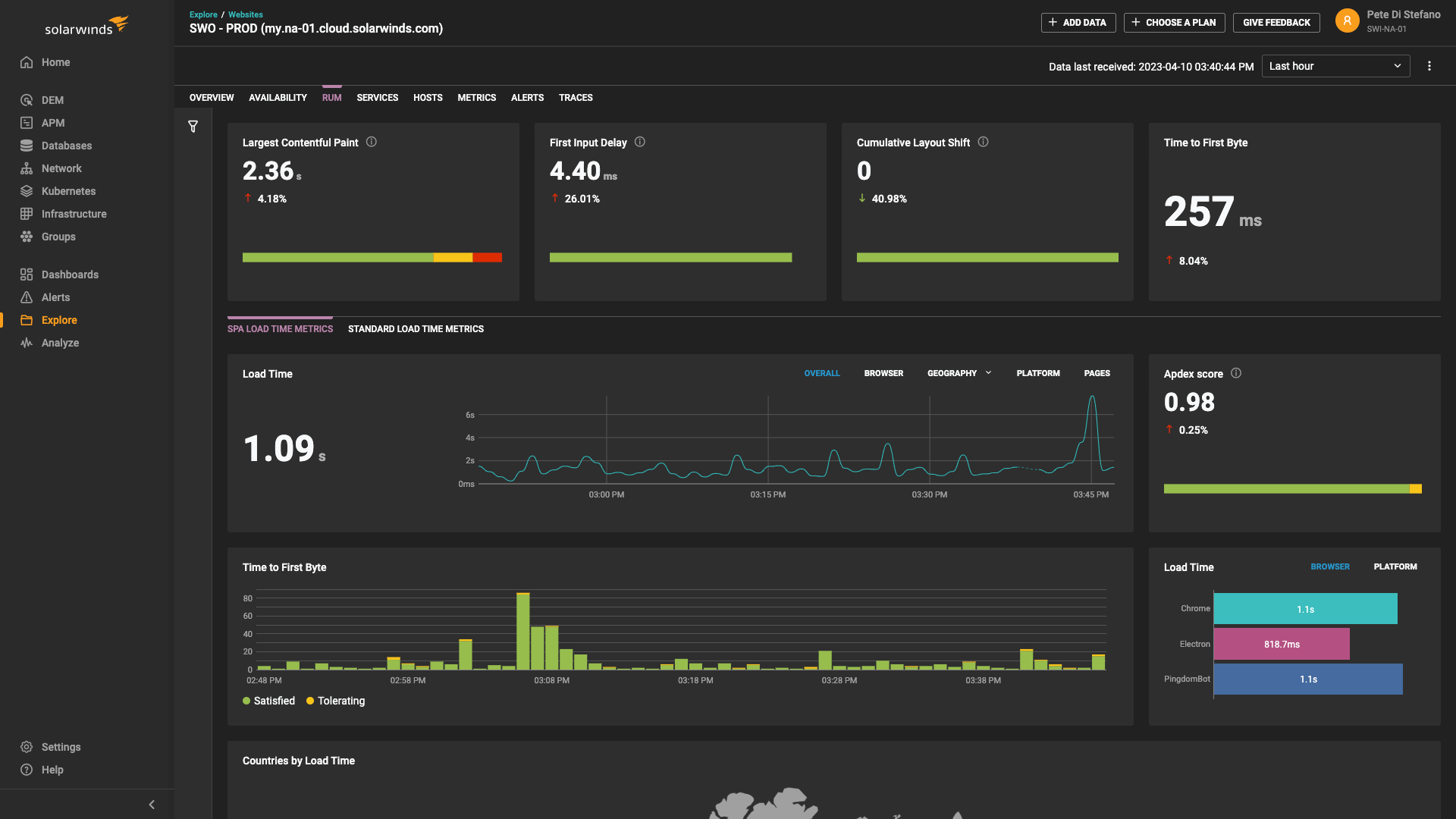This screenshot has width=1456, height=819.
Task: Open the Websites breadcrumb link
Action: [x=245, y=14]
